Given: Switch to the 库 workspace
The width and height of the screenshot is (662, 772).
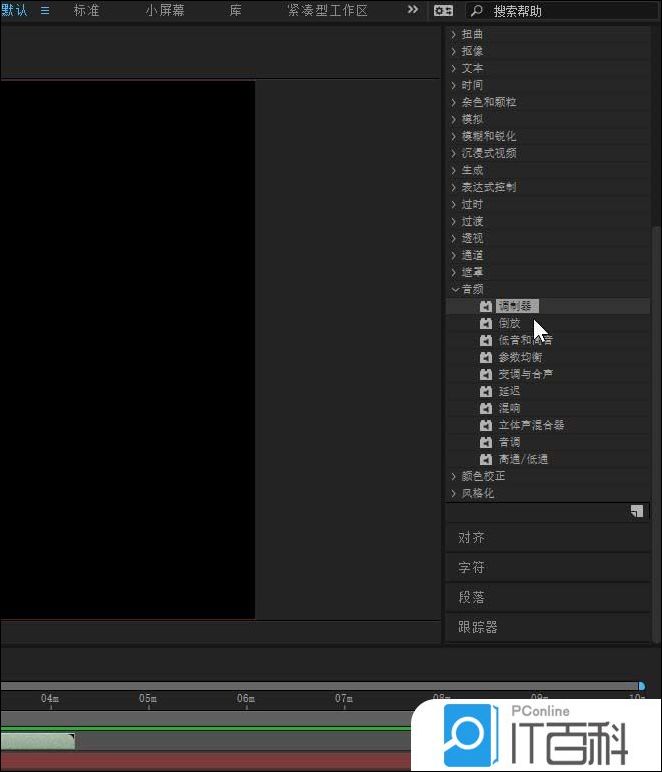Looking at the screenshot, I should (x=235, y=10).
